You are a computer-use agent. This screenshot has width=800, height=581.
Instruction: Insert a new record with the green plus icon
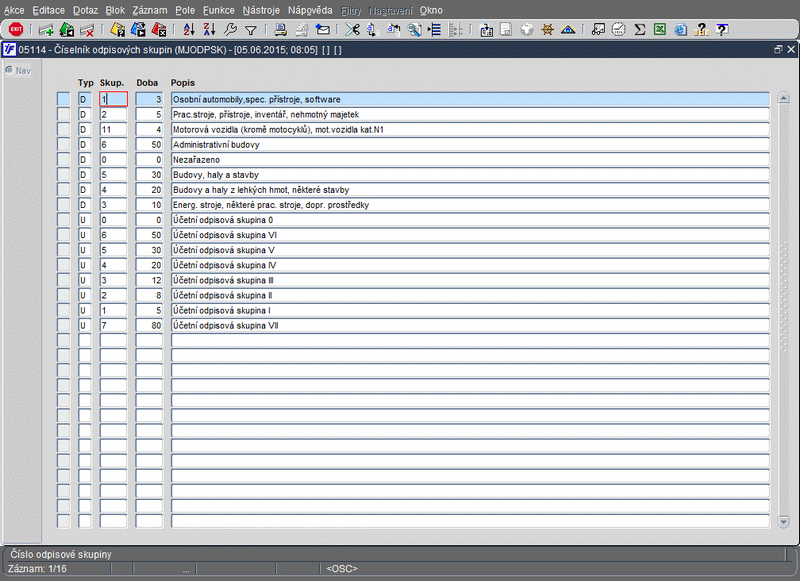pyautogui.click(x=46, y=30)
